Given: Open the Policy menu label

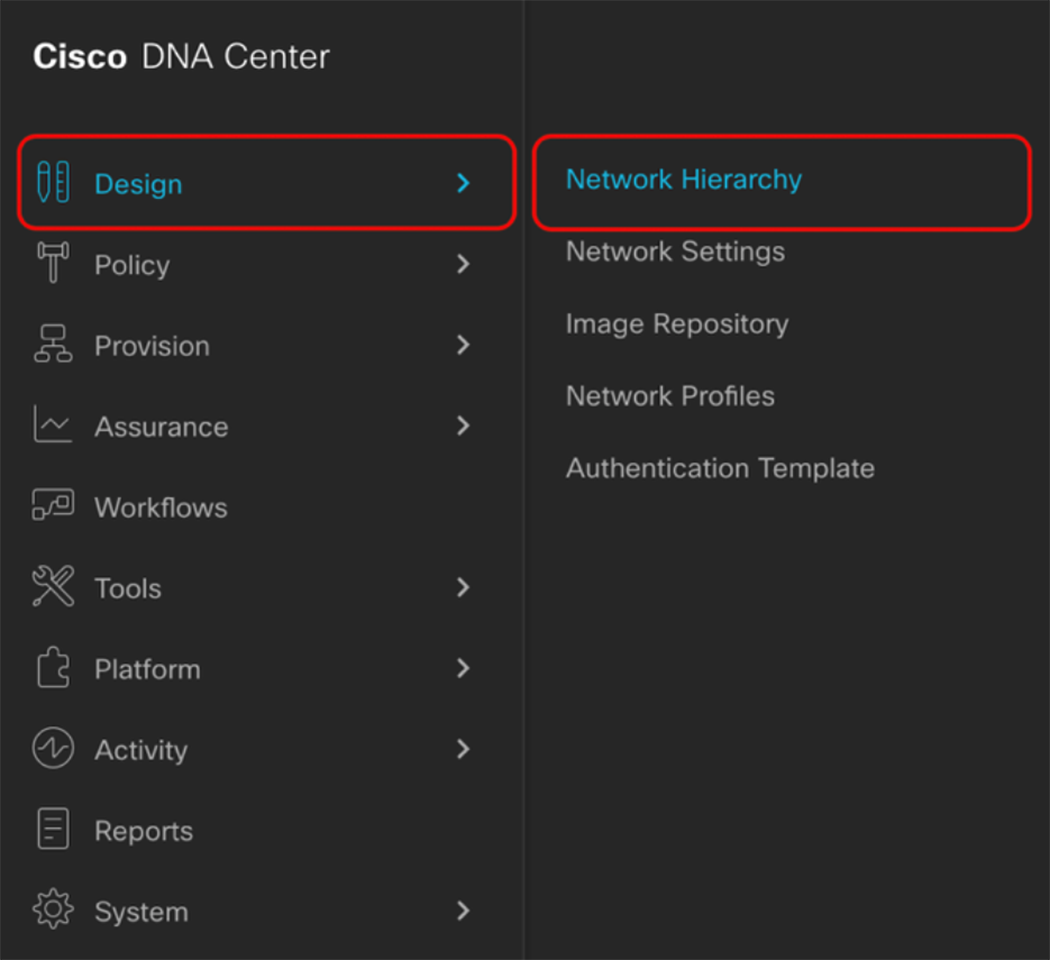Looking at the screenshot, I should [x=132, y=266].
